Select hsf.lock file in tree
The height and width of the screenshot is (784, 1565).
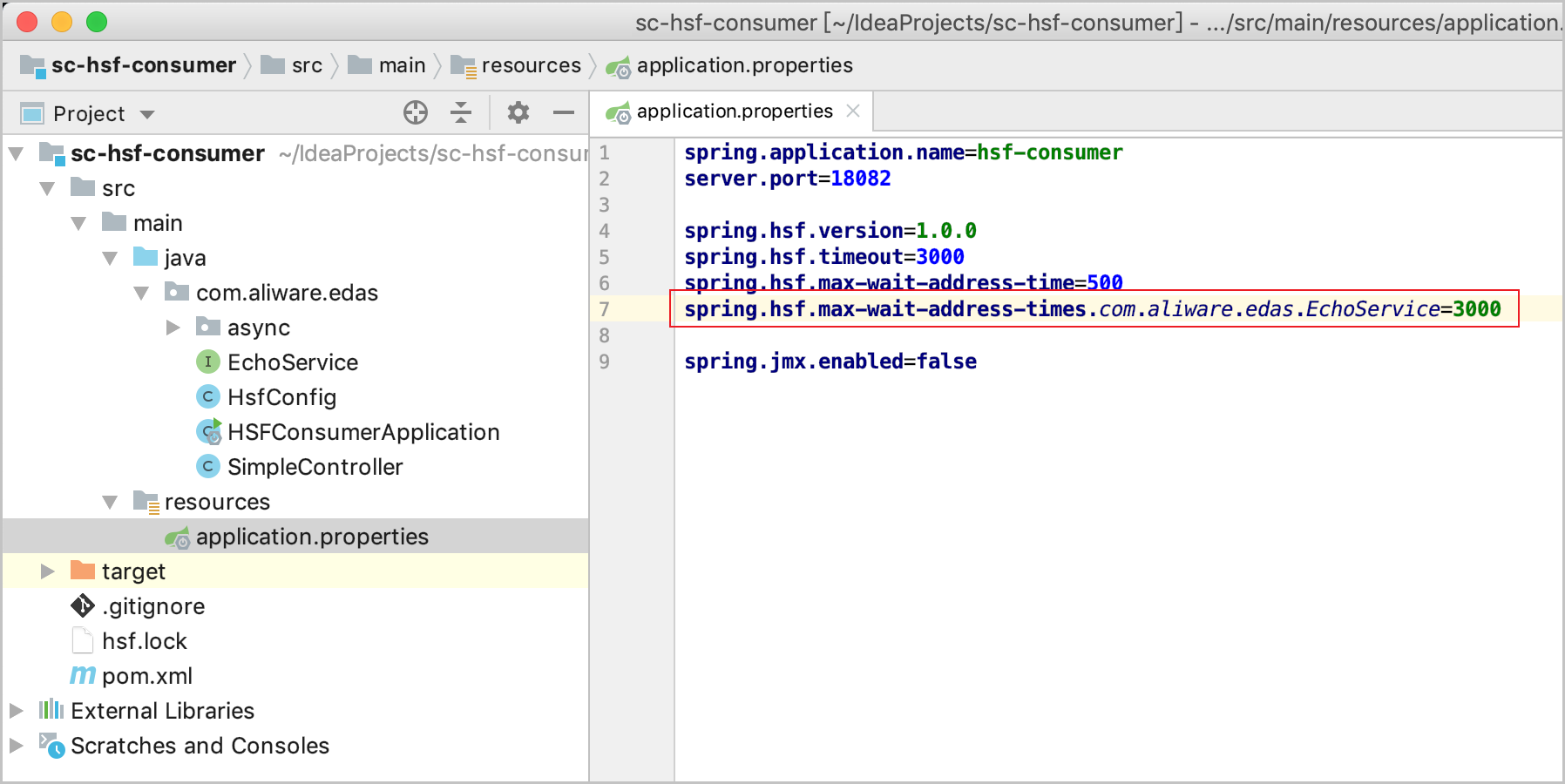click(x=144, y=641)
